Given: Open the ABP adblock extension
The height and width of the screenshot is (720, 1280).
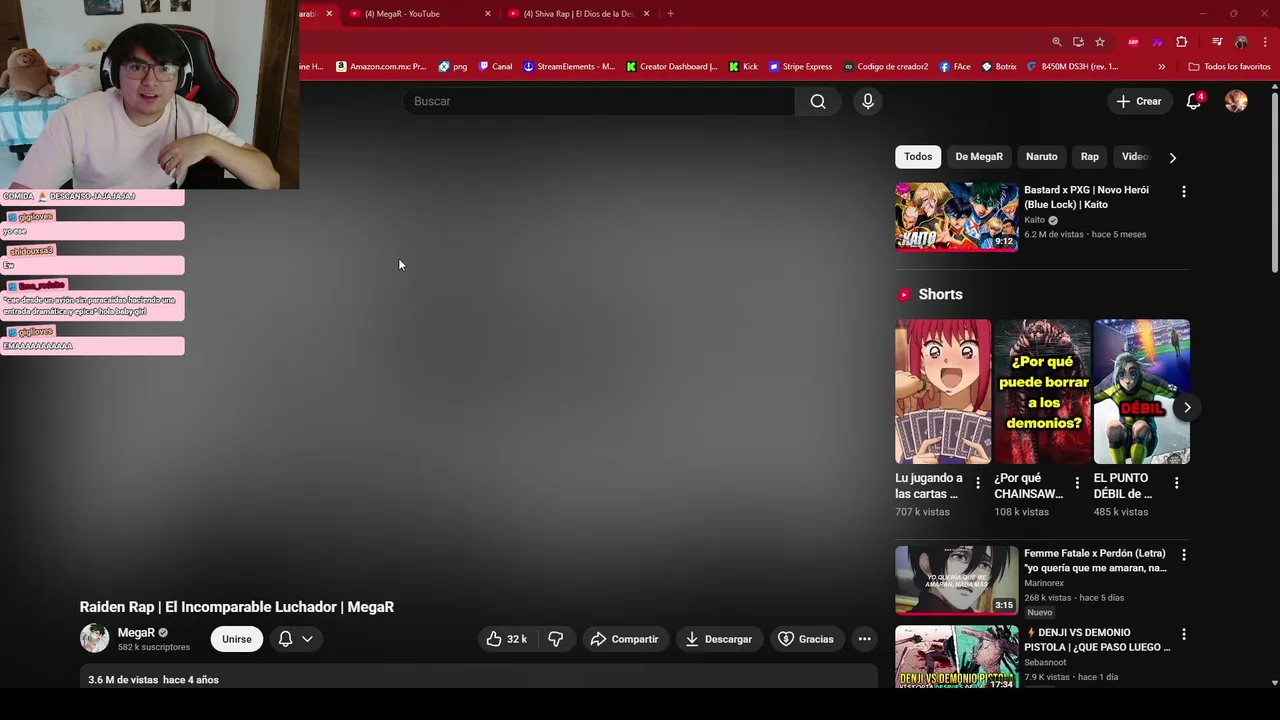Looking at the screenshot, I should (x=1133, y=42).
